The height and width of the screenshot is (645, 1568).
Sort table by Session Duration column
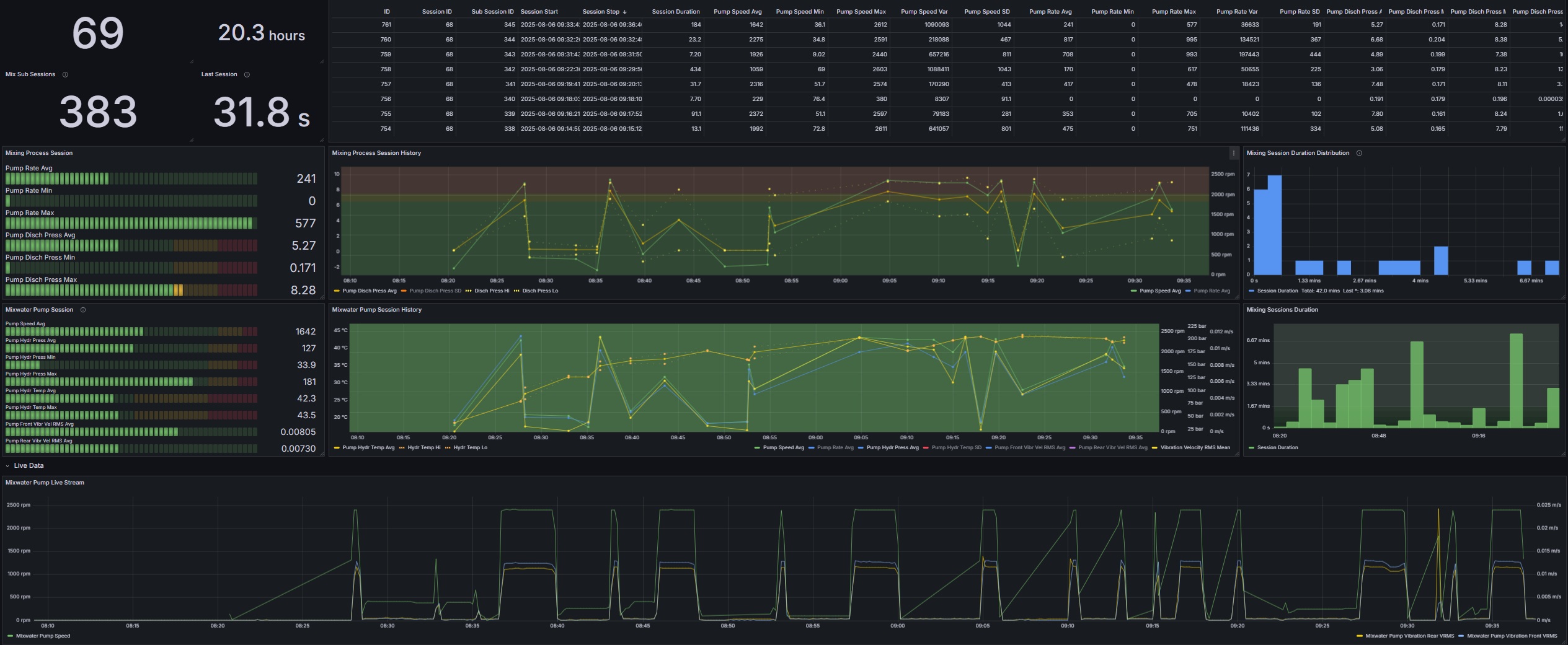(675, 12)
